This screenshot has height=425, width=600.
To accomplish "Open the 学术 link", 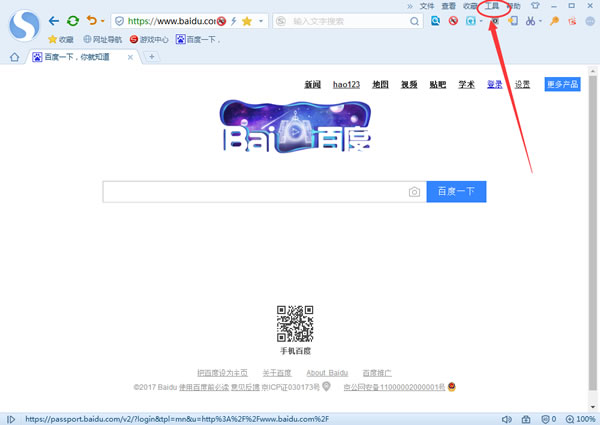I will tap(466, 85).
